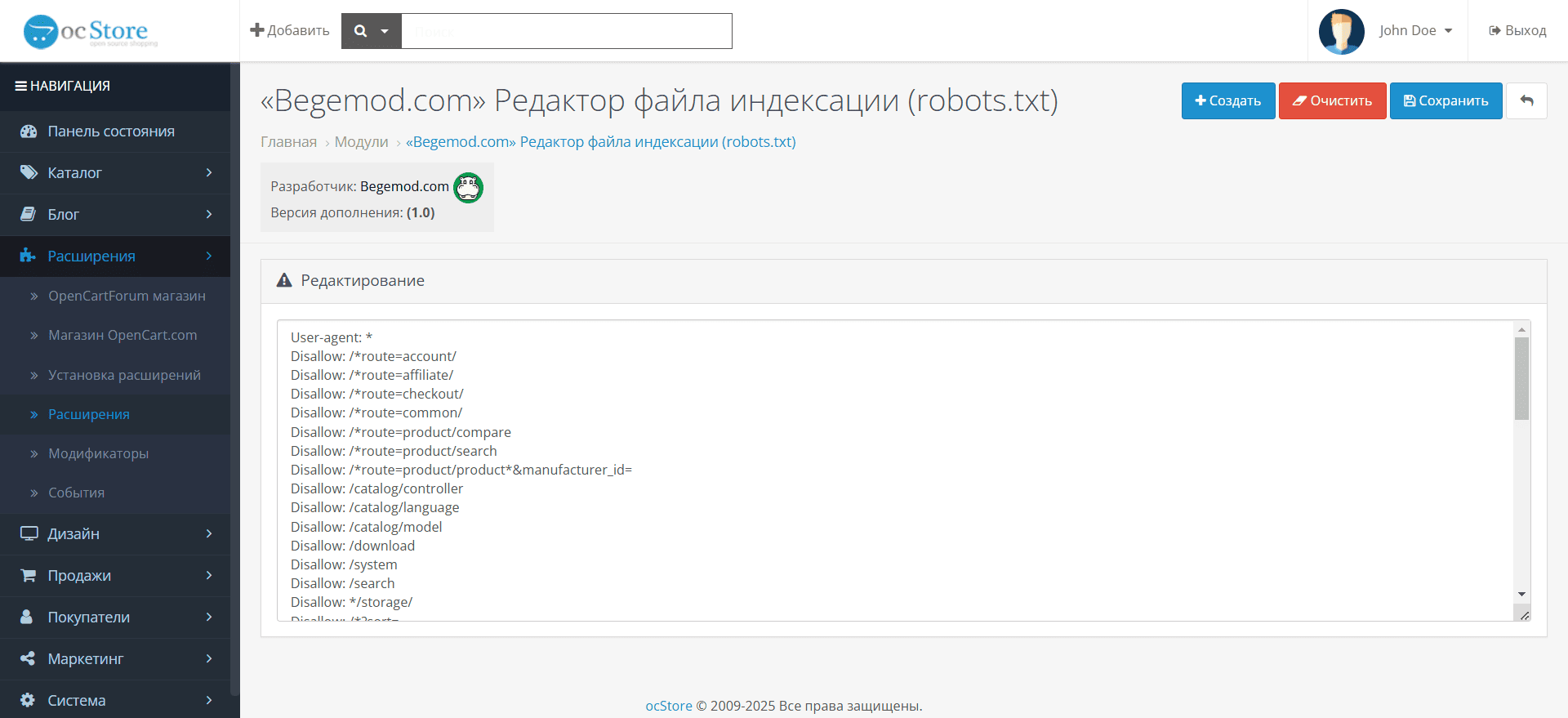
Task: Click John Doe avatar image
Action: [1342, 31]
